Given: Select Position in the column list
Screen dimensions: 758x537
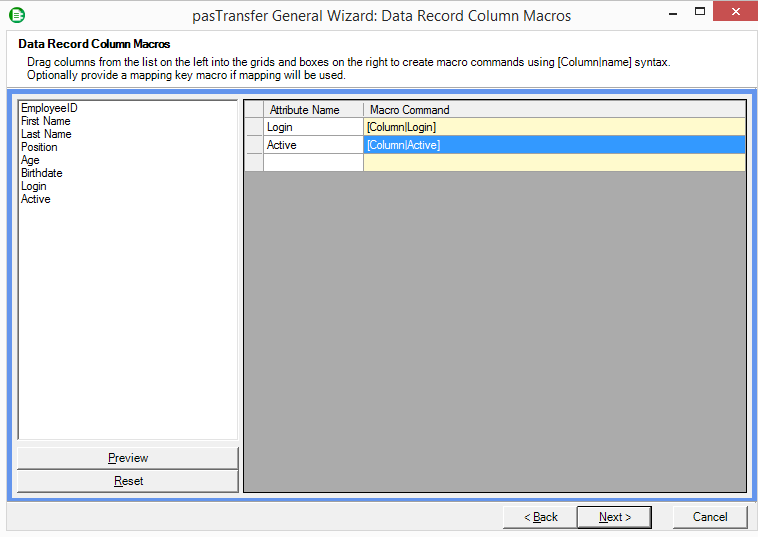Looking at the screenshot, I should [x=39, y=147].
